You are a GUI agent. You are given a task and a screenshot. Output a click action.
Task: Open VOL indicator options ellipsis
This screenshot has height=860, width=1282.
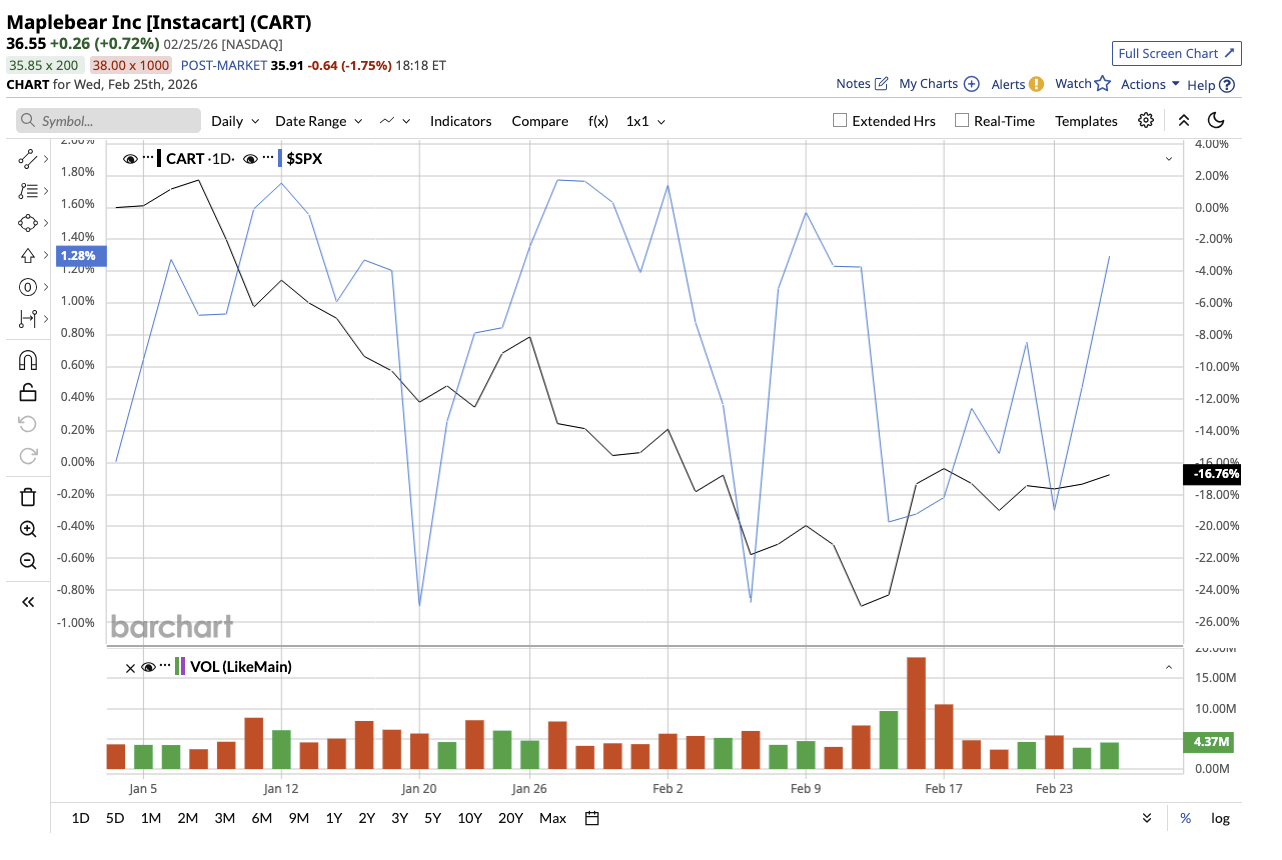pos(164,666)
